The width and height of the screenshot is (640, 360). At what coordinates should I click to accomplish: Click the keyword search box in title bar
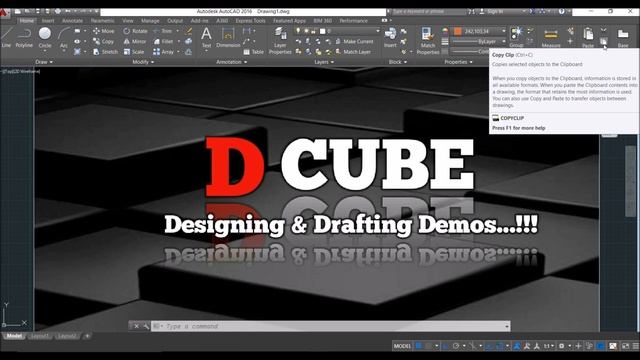click(428, 11)
